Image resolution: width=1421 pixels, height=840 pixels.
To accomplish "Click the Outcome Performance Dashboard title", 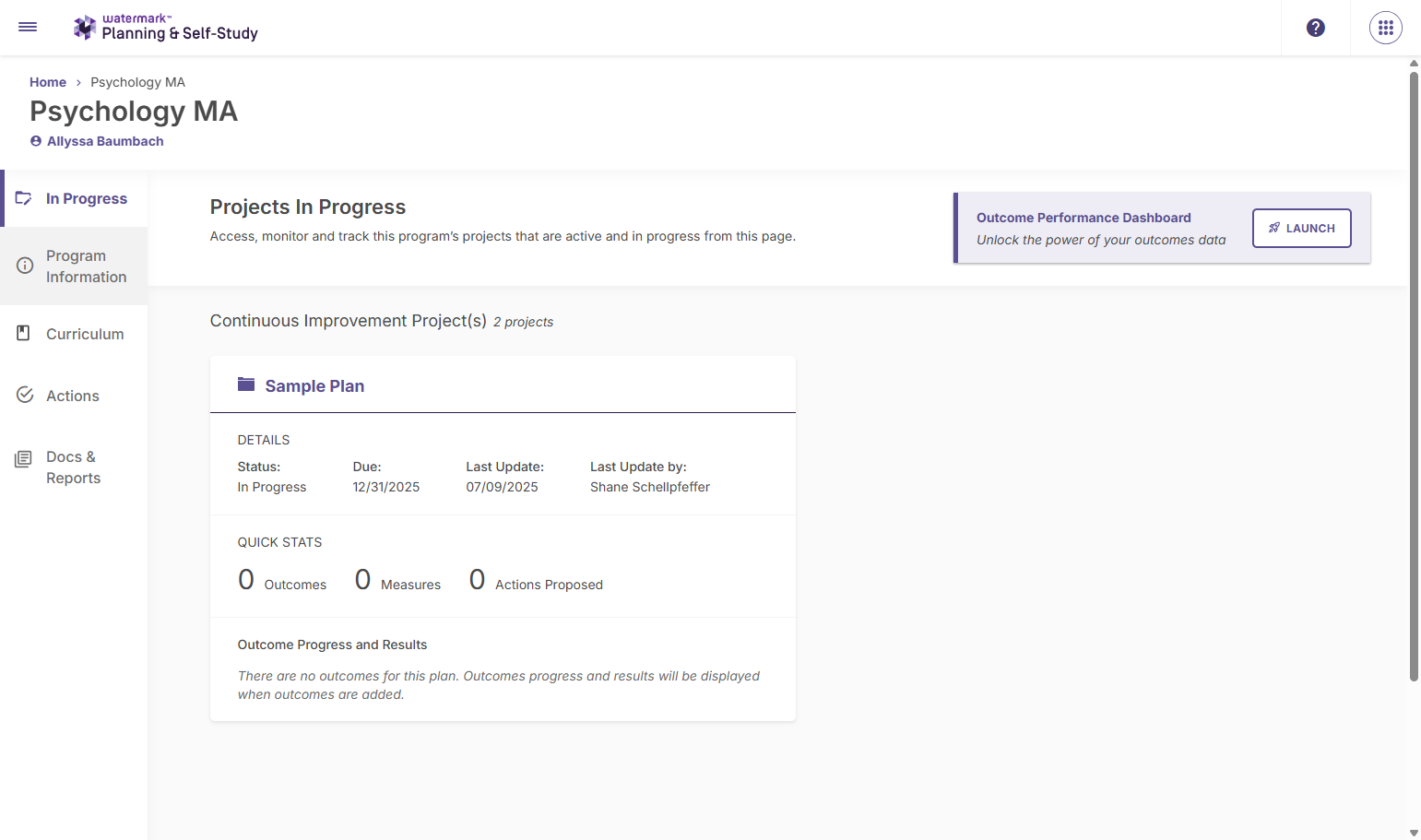I will click(1084, 218).
